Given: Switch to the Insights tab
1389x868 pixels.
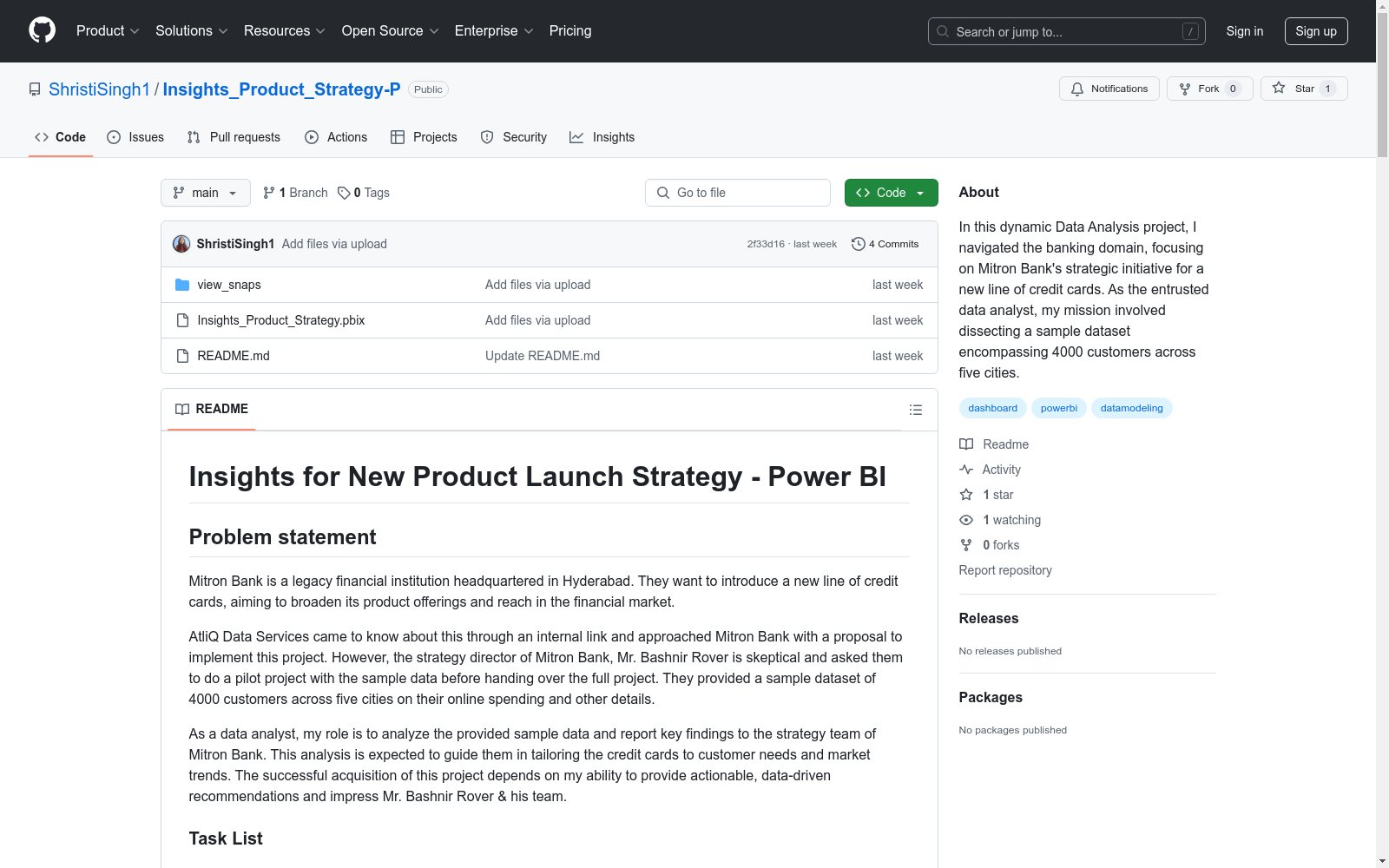Looking at the screenshot, I should tap(602, 137).
